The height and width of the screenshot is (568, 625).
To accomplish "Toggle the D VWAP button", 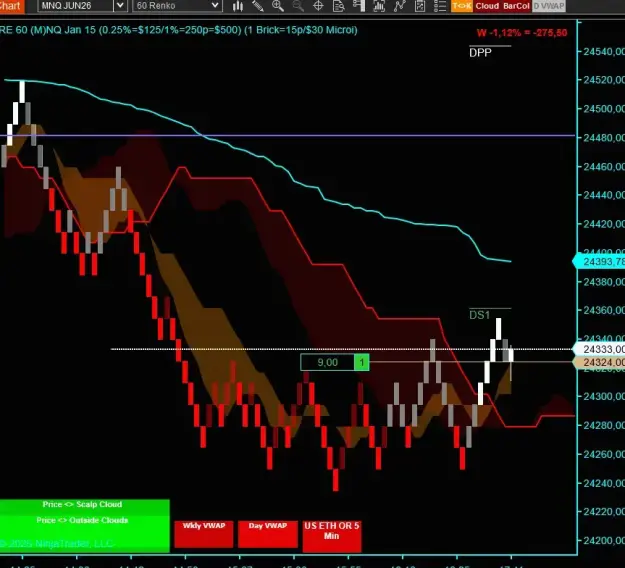I will (x=549, y=6).
